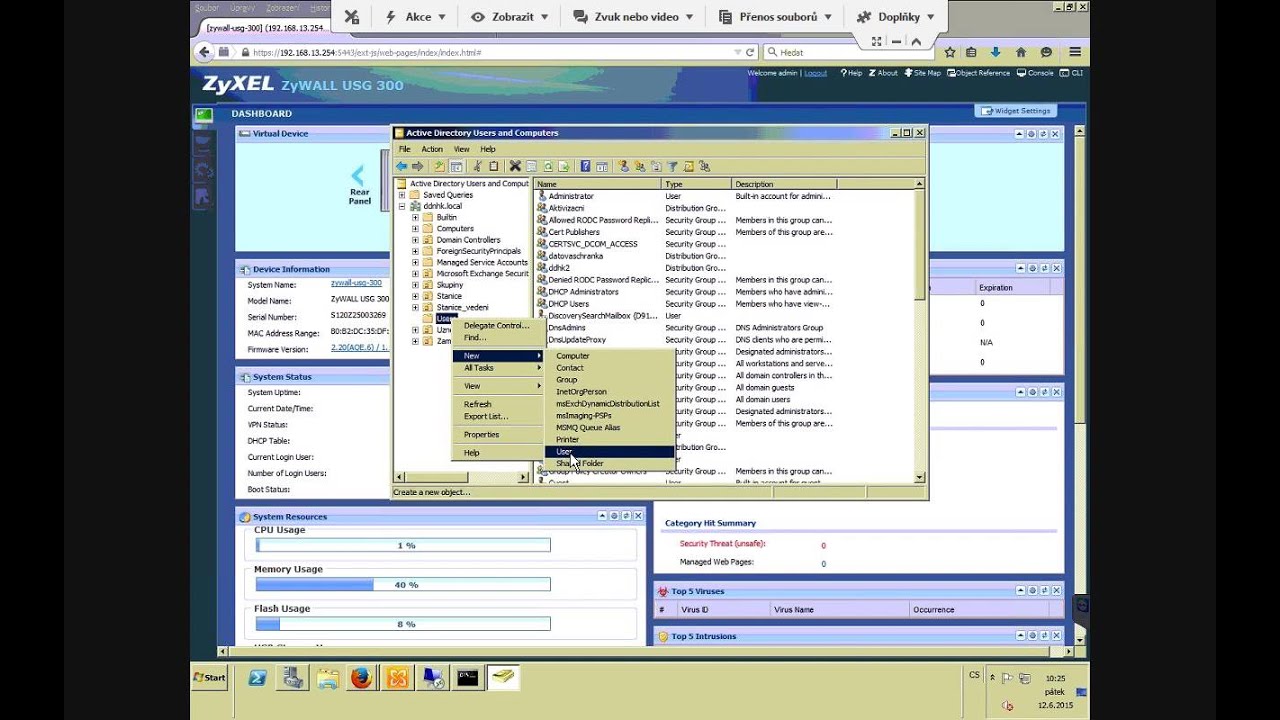The height and width of the screenshot is (720, 1280).
Task: Open the Action menu in AD window
Action: tap(432, 149)
